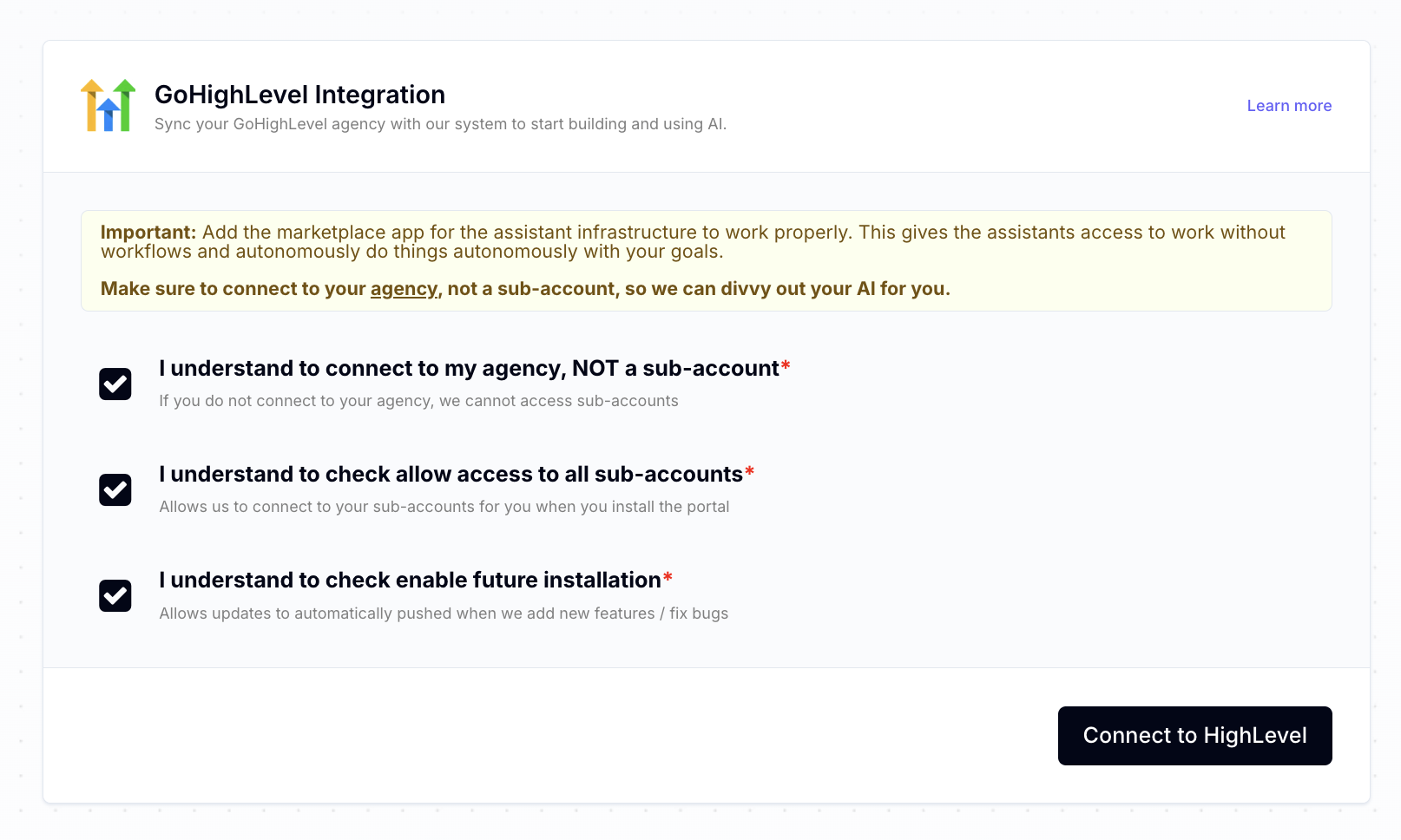Viewport: 1401px width, 840px height.
Task: Click the red asterisk after 'NOT a sub-account'
Action: pyautogui.click(x=786, y=366)
